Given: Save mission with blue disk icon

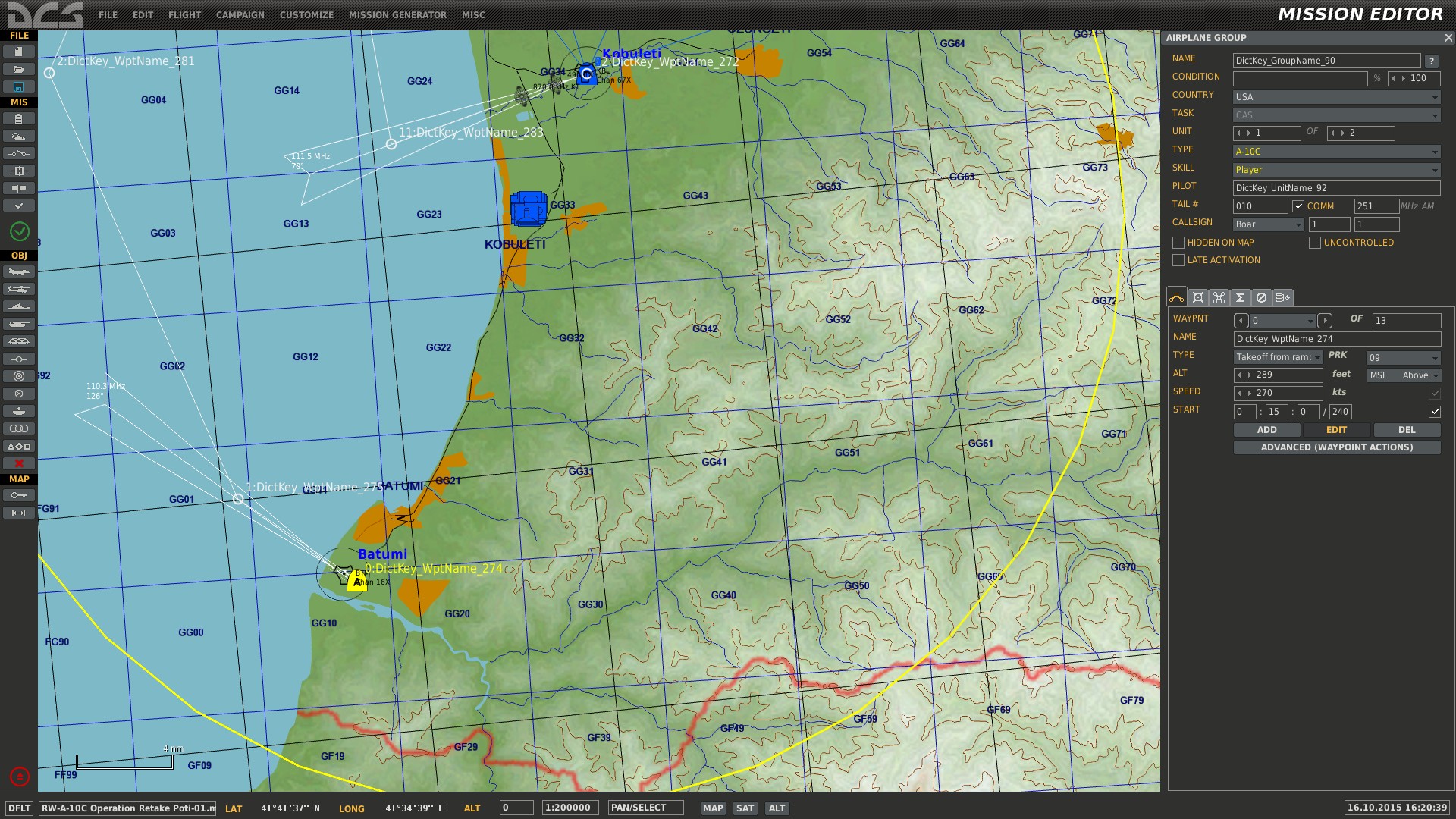Looking at the screenshot, I should tap(19, 86).
